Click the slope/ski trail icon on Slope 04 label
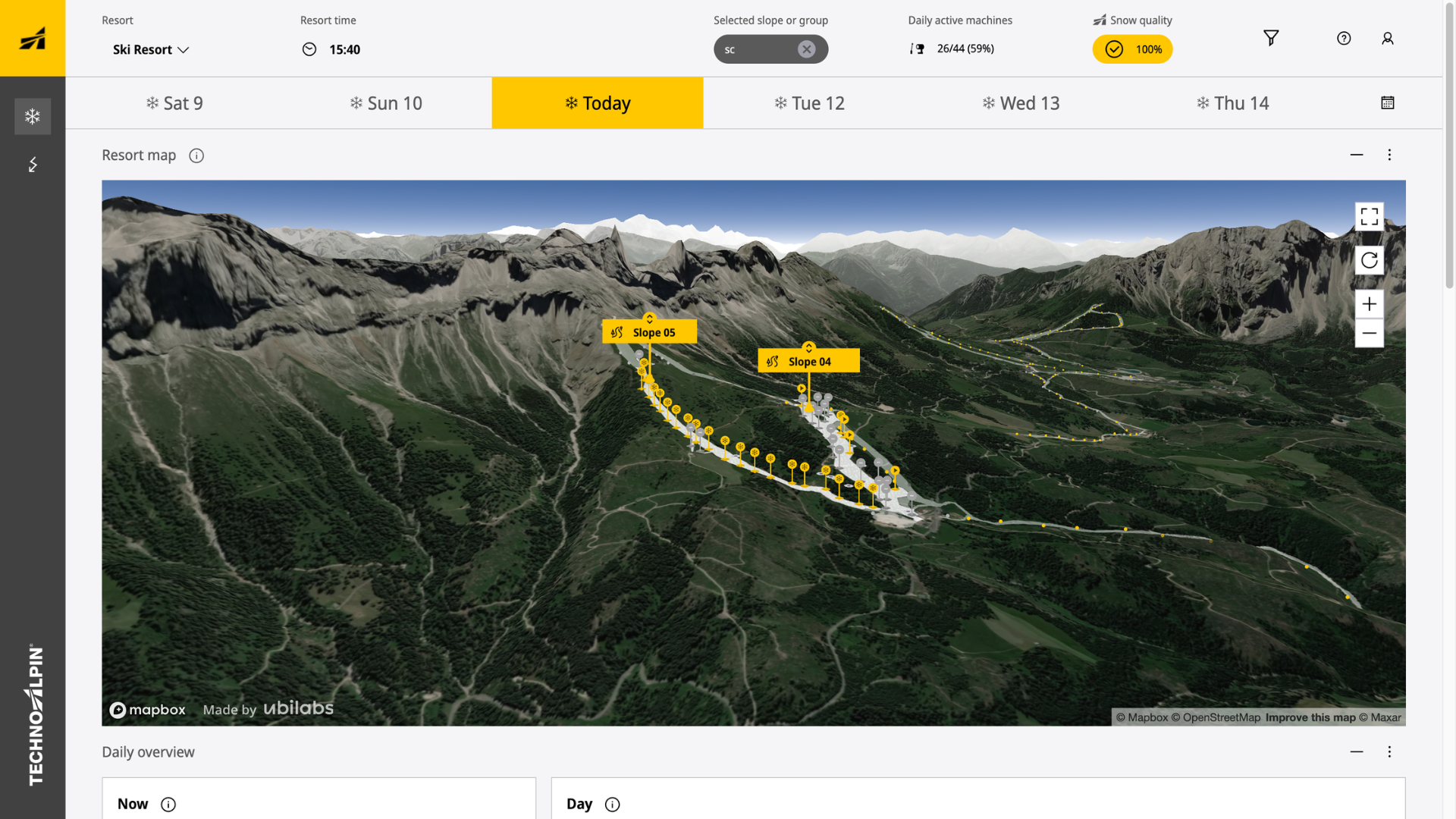 coord(773,361)
